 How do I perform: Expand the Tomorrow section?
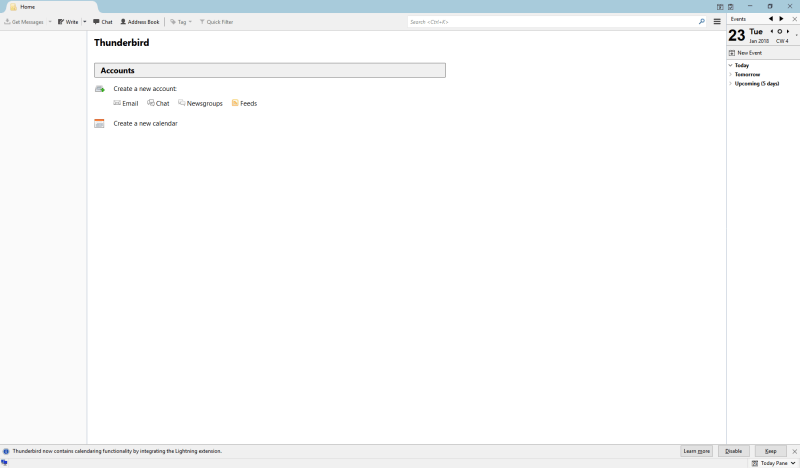click(x=731, y=75)
